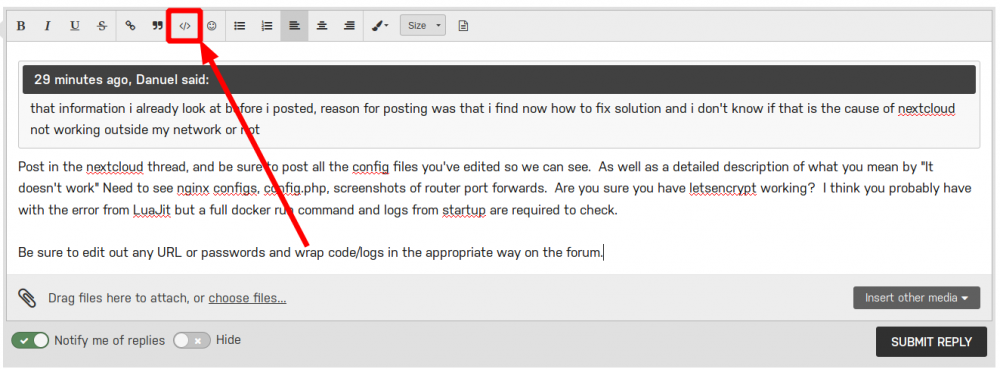Open the emoji picker
Screen dimensions: 1000x369
click(x=212, y=26)
